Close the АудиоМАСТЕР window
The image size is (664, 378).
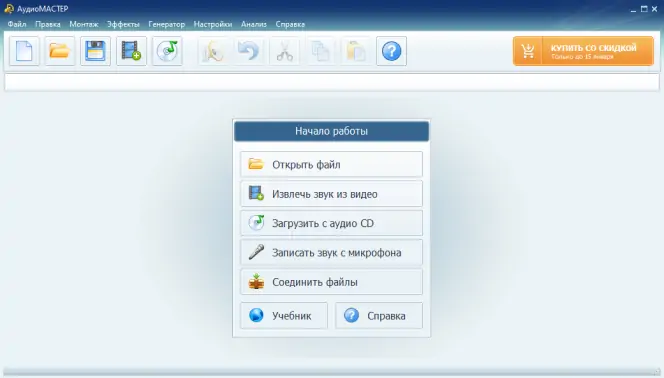(x=655, y=9)
